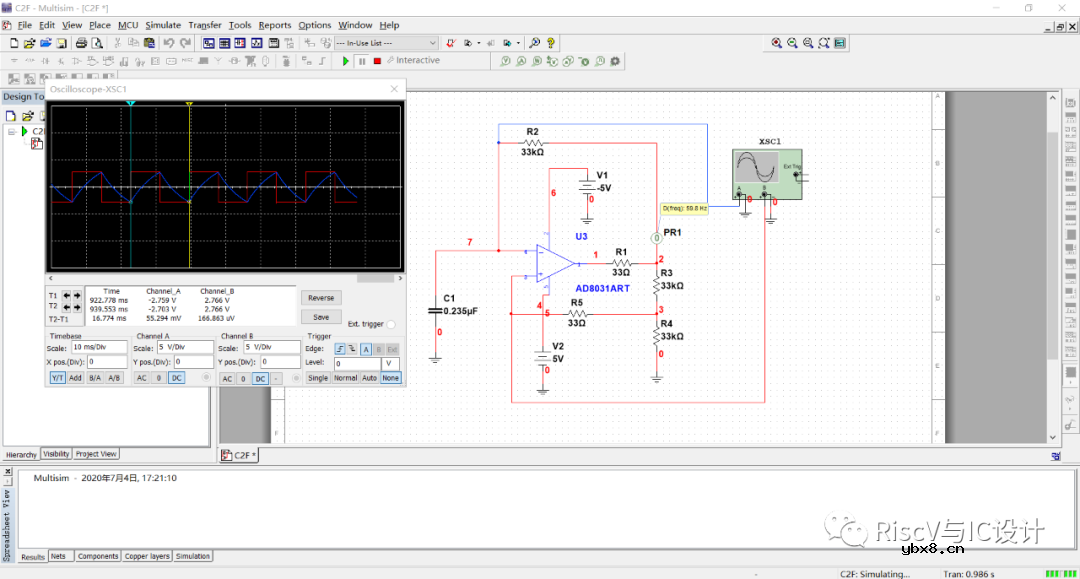This screenshot has width=1080, height=579.
Task: Enable the B/A display mode
Action: click(95, 378)
